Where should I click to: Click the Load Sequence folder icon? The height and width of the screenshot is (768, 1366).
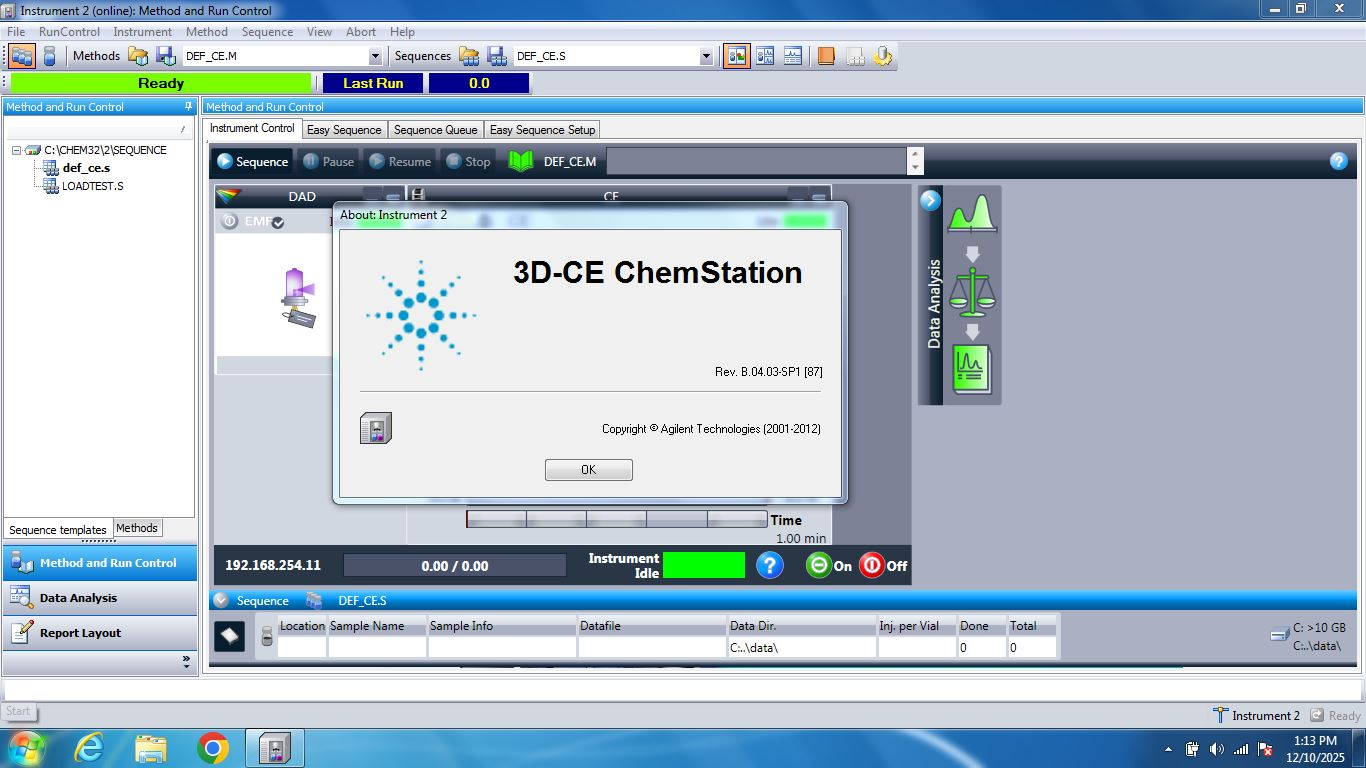tap(468, 56)
